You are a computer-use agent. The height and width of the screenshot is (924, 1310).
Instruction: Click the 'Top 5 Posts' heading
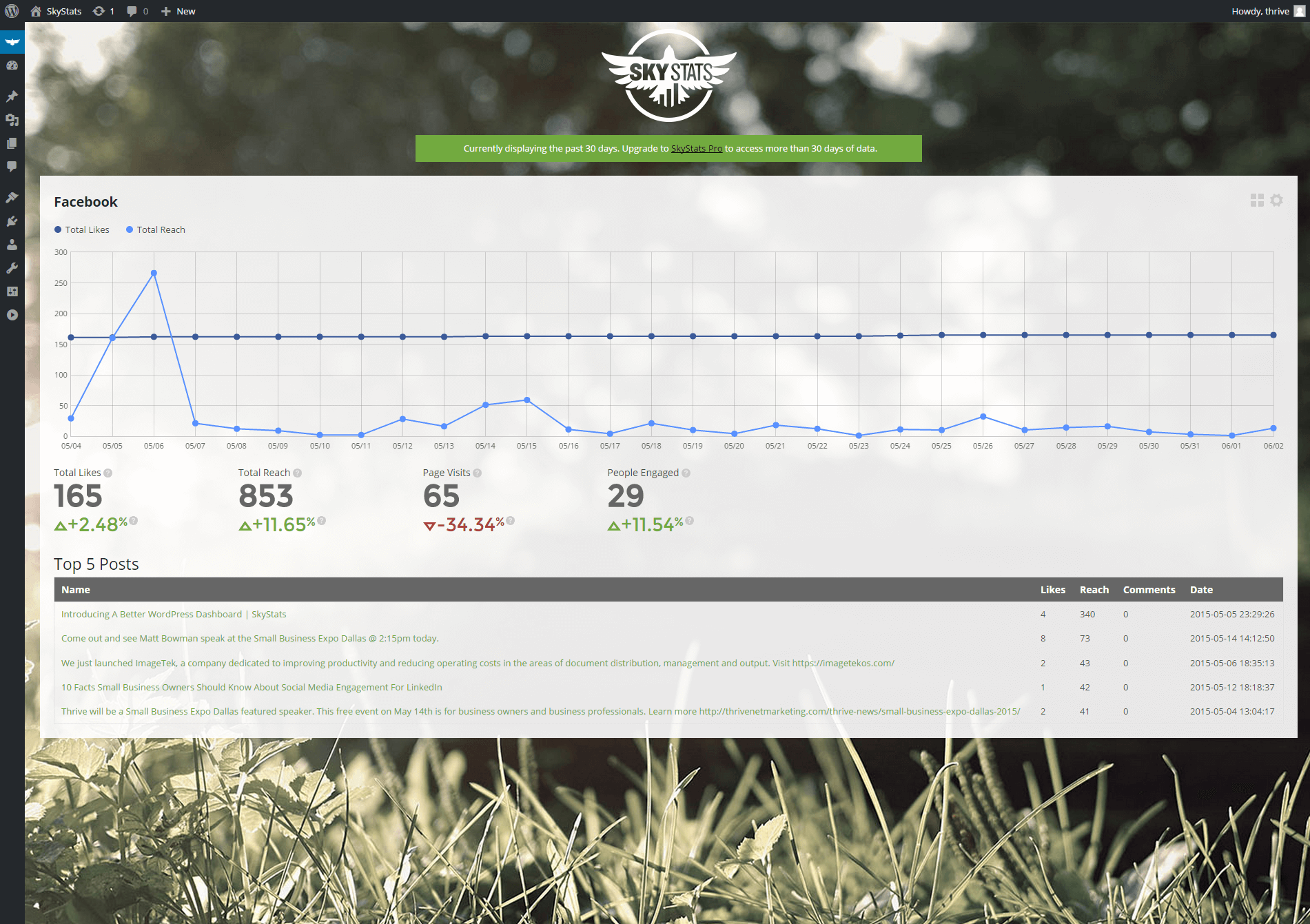click(96, 564)
